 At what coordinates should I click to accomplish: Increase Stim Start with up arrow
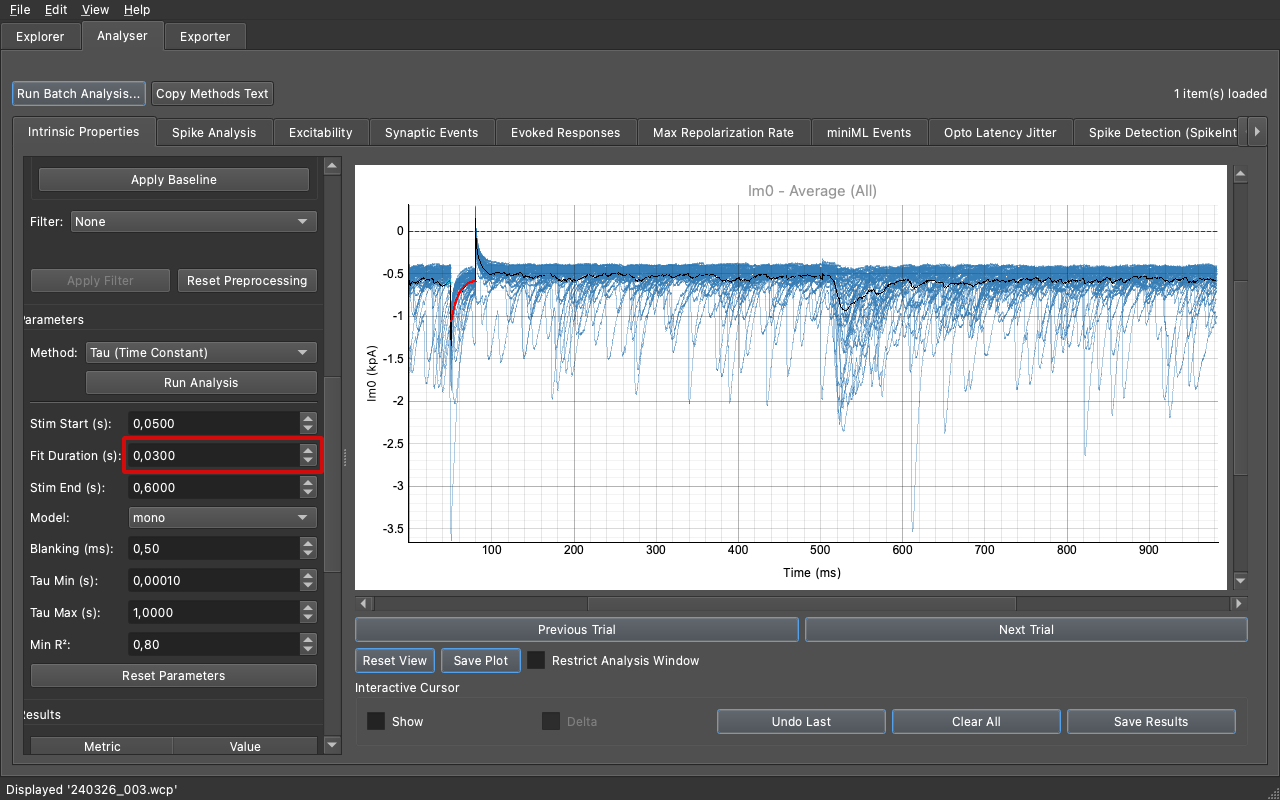coord(308,418)
